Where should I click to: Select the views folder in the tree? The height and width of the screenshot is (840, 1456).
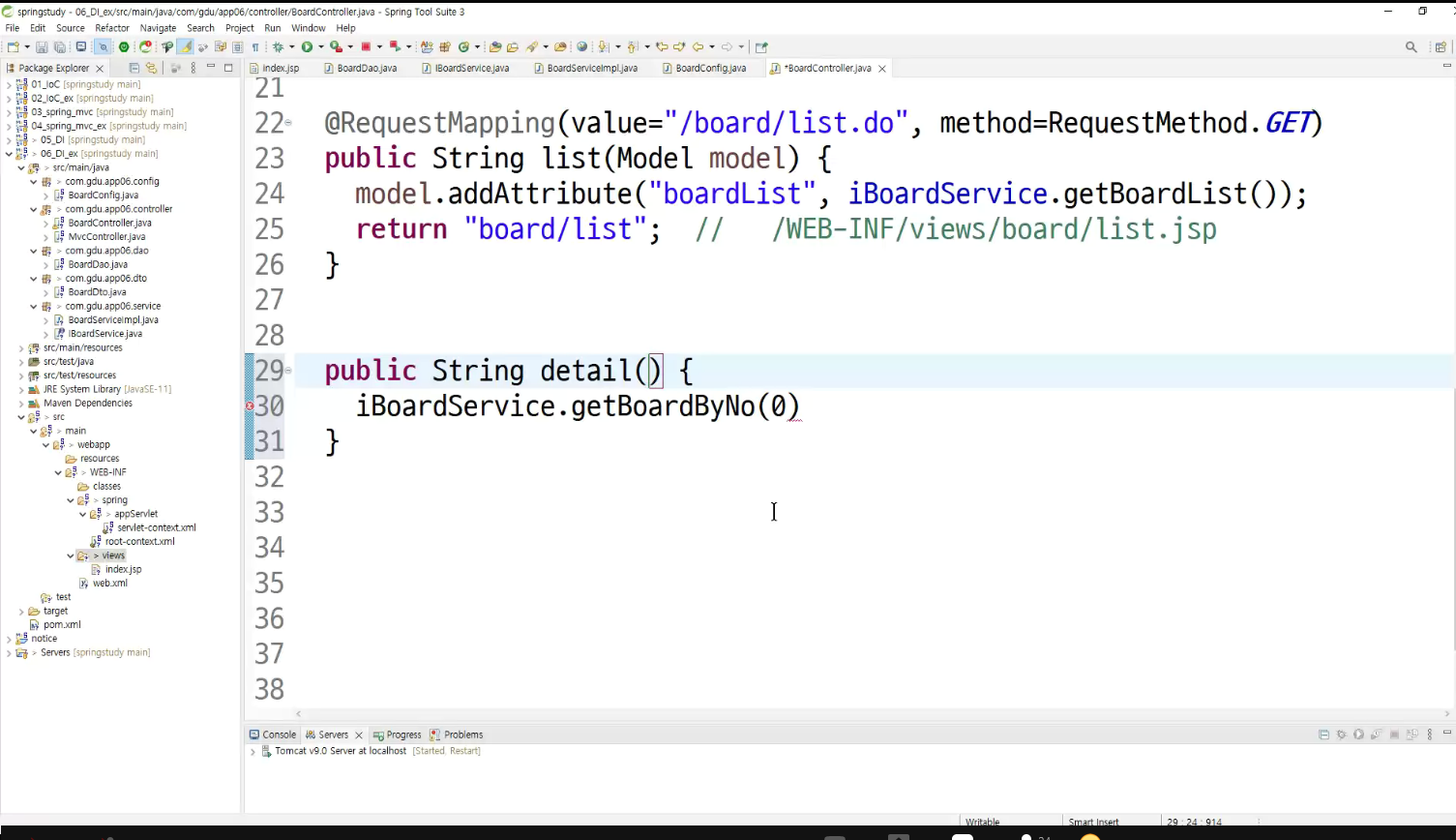(x=113, y=555)
